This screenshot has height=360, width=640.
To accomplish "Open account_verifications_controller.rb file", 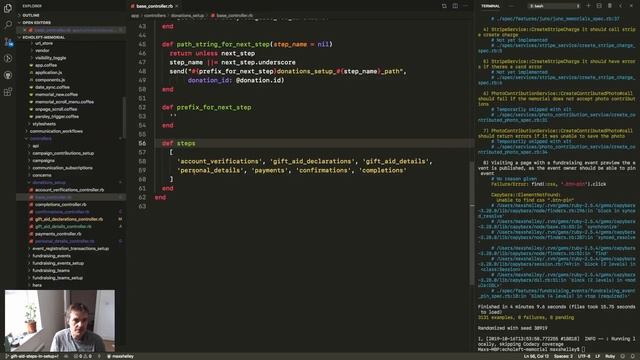I will click(69, 190).
